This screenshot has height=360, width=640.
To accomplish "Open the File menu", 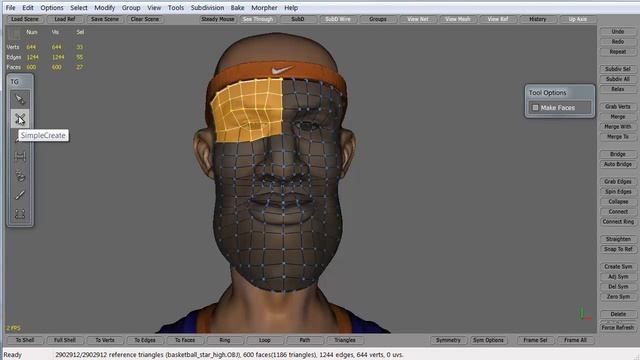I will pyautogui.click(x=10, y=8).
